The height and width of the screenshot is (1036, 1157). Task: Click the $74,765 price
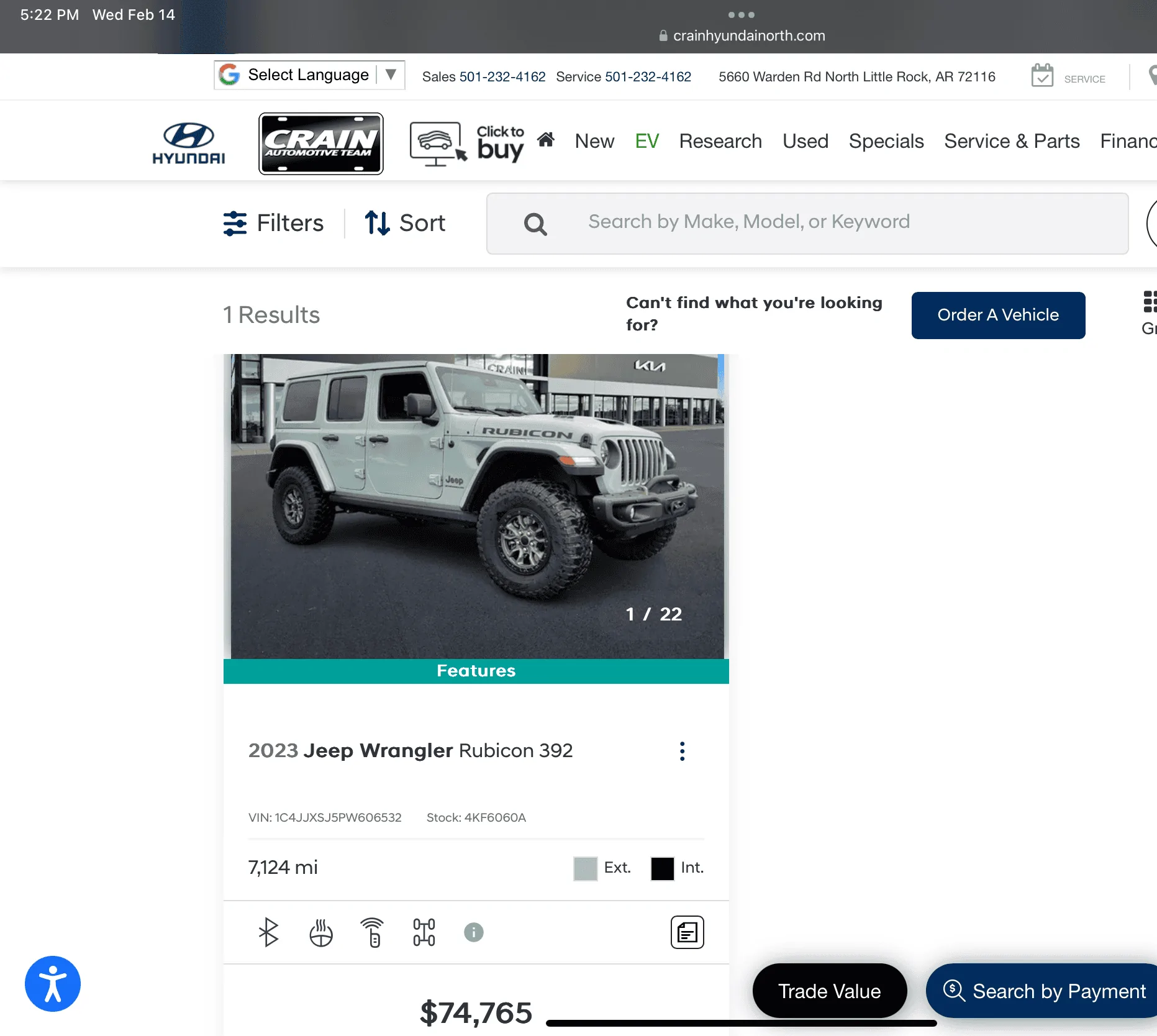[476, 1013]
